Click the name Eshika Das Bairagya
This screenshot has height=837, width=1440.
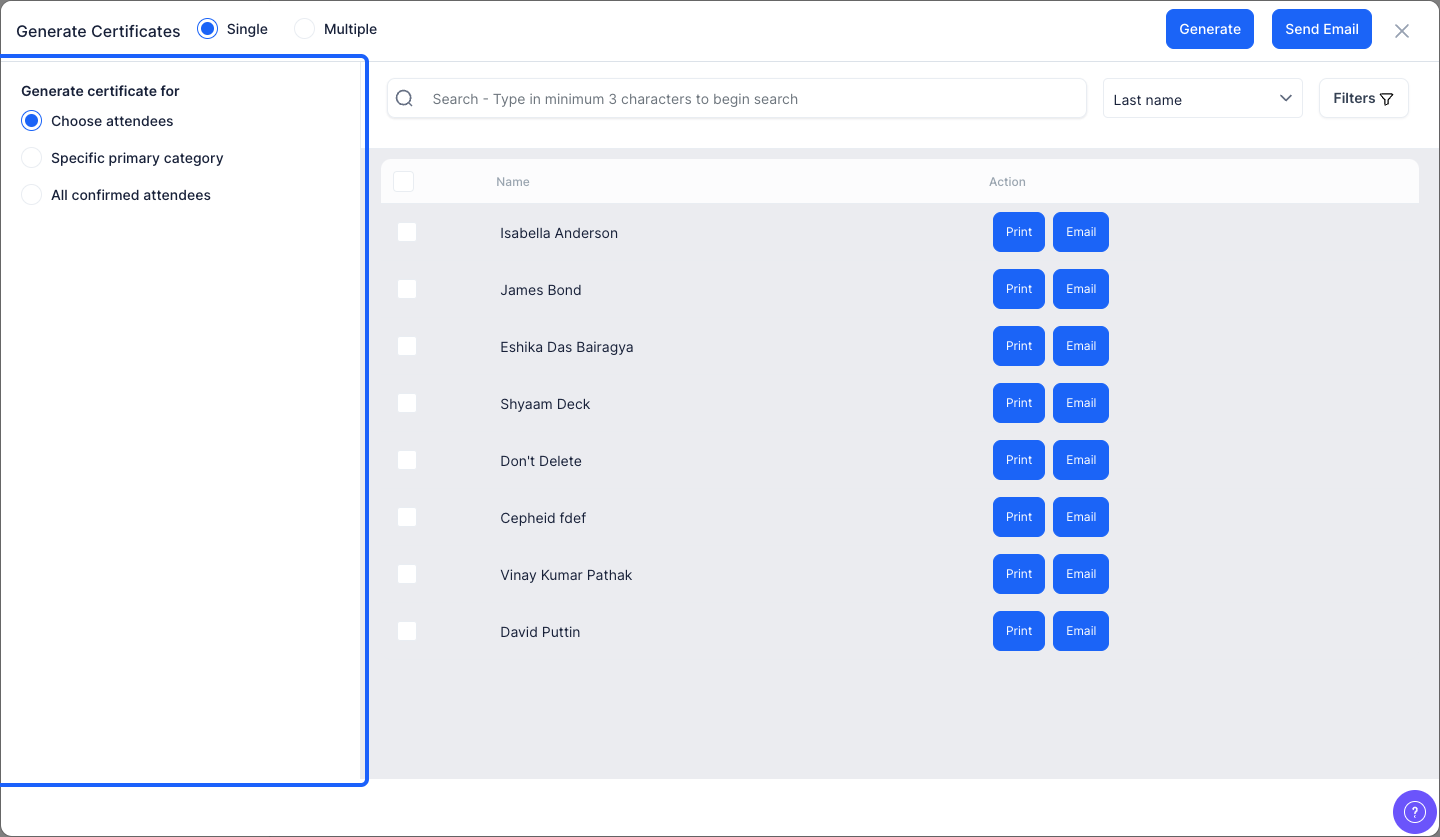pyautogui.click(x=567, y=347)
